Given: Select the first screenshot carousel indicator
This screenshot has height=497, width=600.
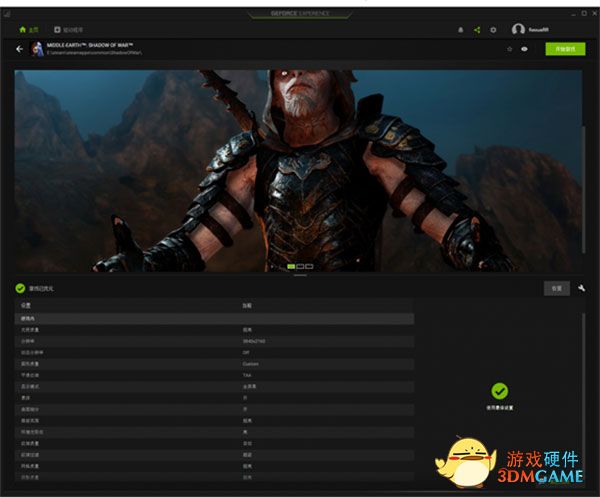Looking at the screenshot, I should pyautogui.click(x=291, y=266).
